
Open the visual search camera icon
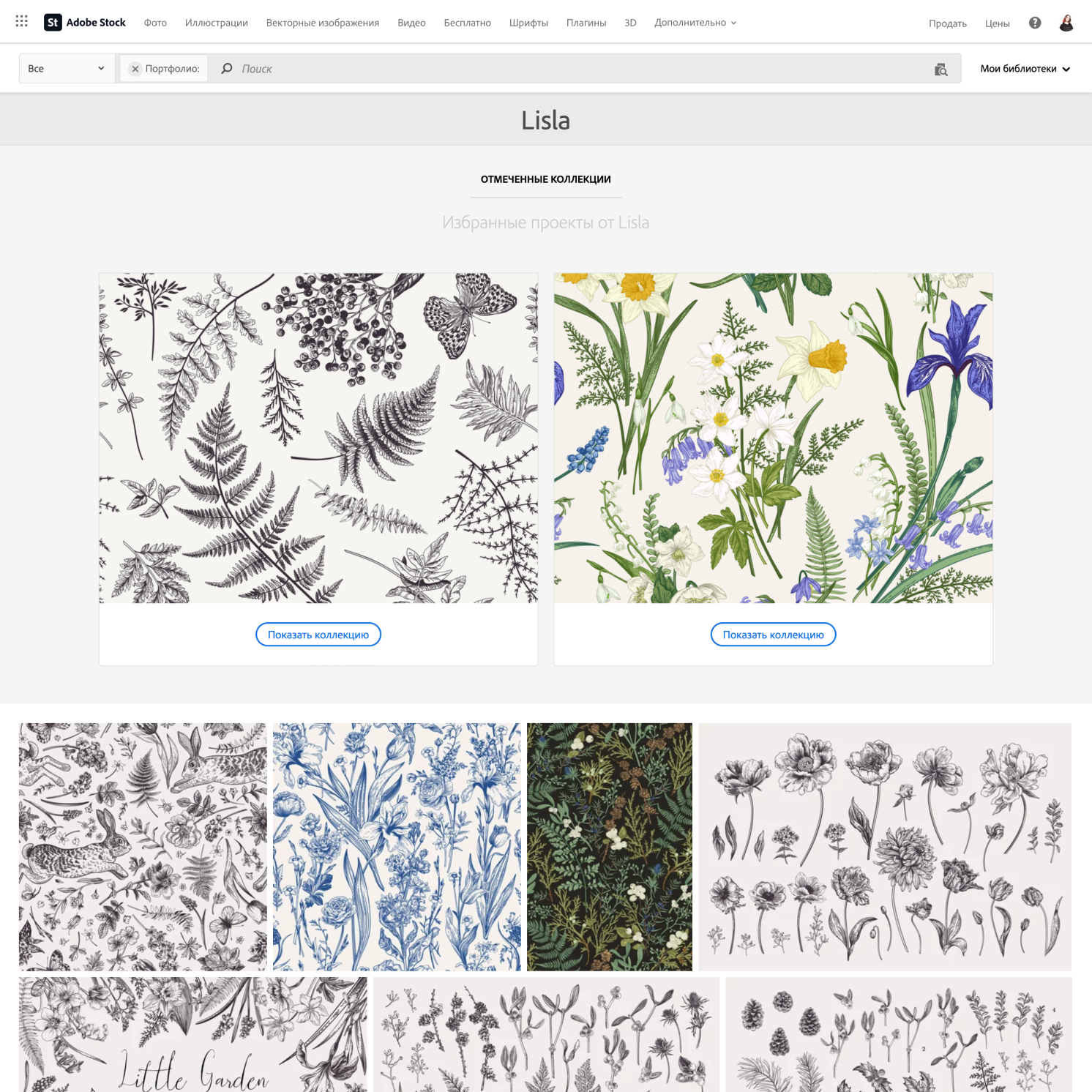tap(941, 69)
